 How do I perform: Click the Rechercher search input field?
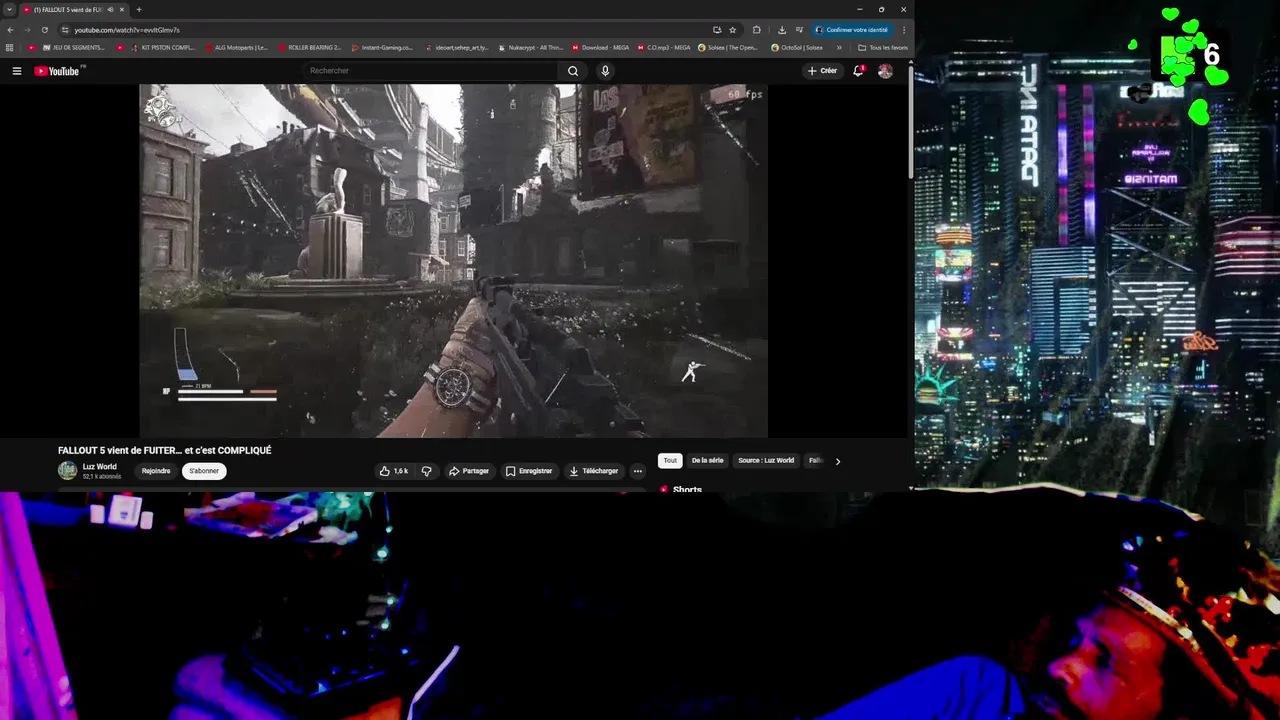(x=430, y=71)
